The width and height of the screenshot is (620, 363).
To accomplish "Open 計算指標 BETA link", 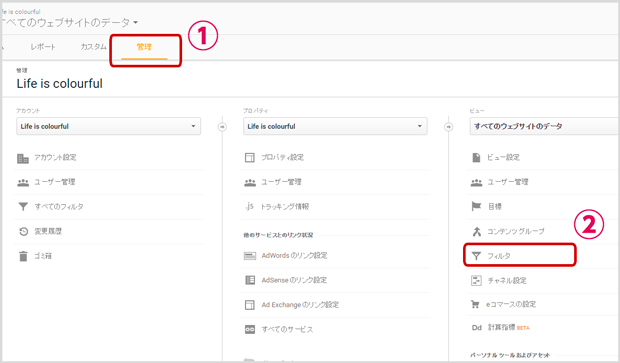I will pyautogui.click(x=508, y=327).
